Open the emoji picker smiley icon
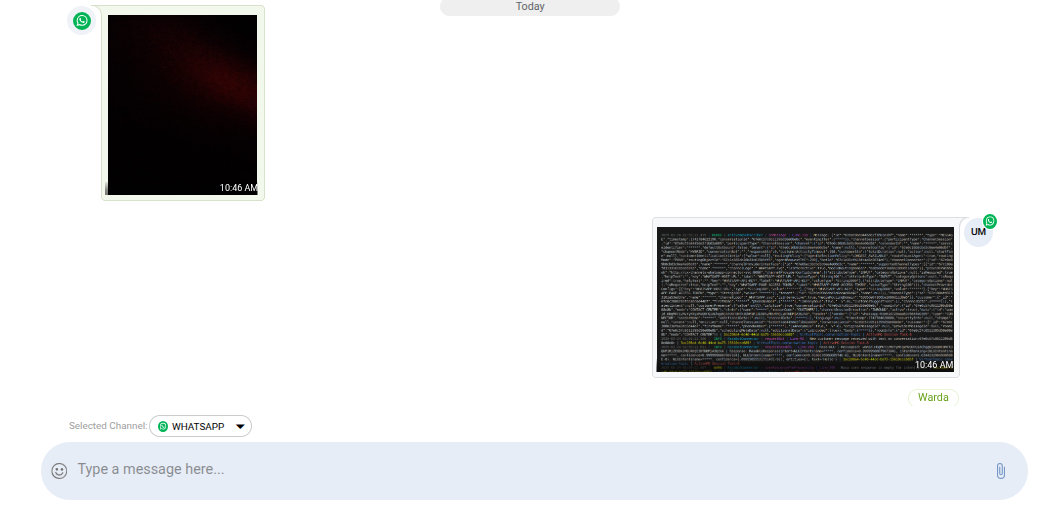The image size is (1052, 512). click(59, 470)
